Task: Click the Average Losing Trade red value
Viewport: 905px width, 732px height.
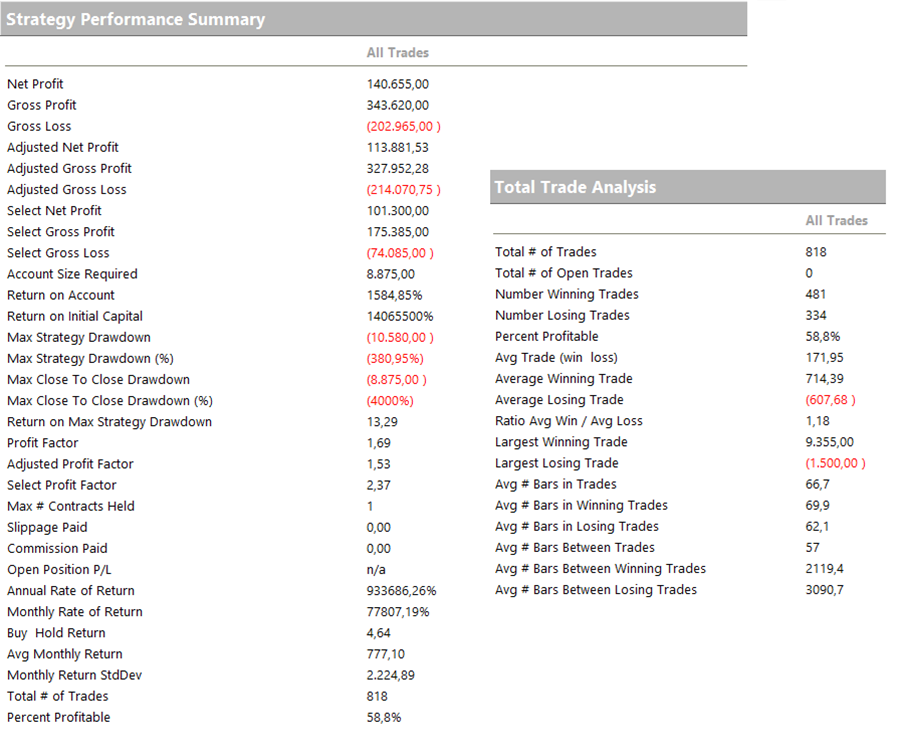Action: tap(829, 399)
